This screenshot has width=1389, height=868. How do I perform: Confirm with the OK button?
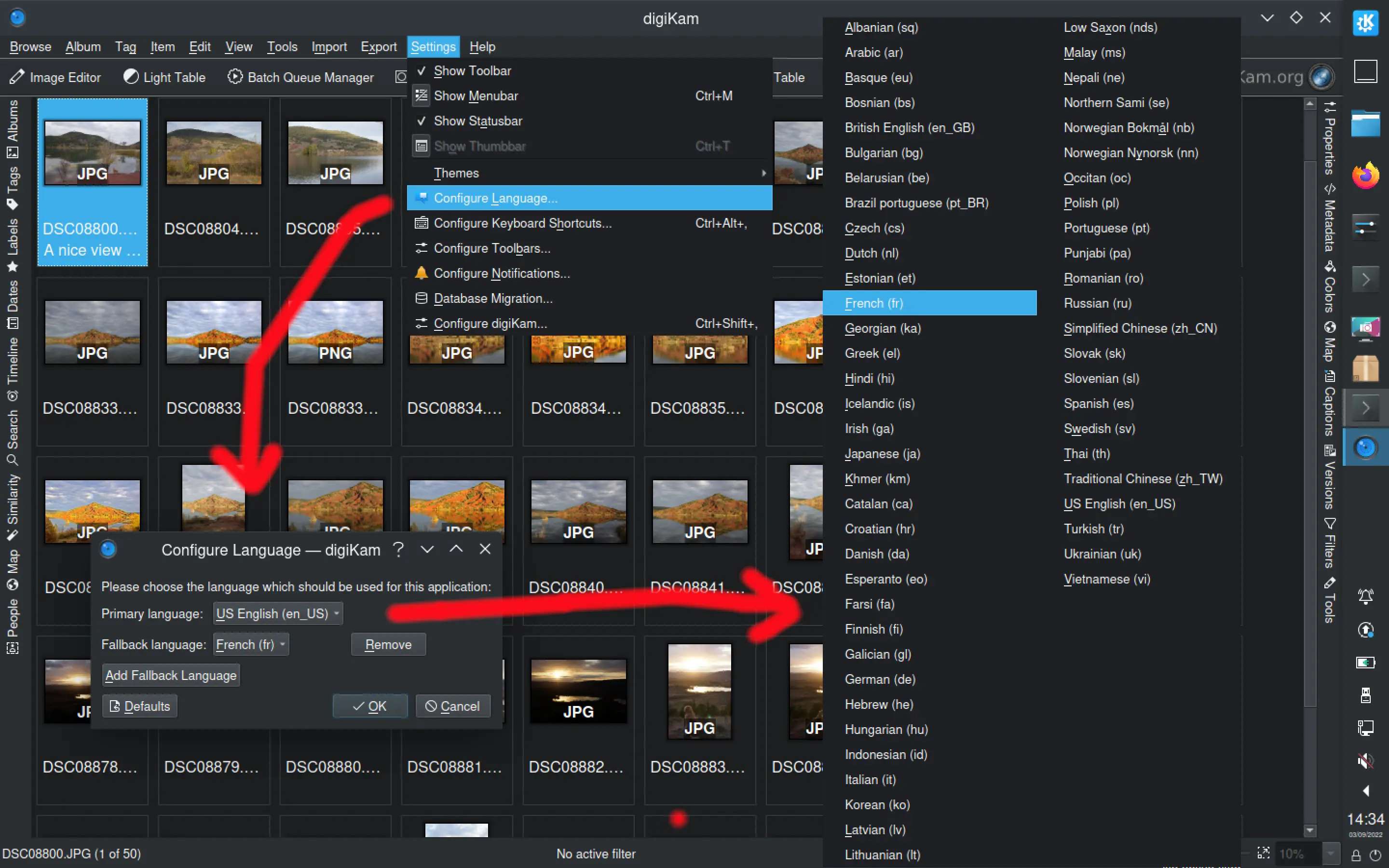[x=369, y=705]
